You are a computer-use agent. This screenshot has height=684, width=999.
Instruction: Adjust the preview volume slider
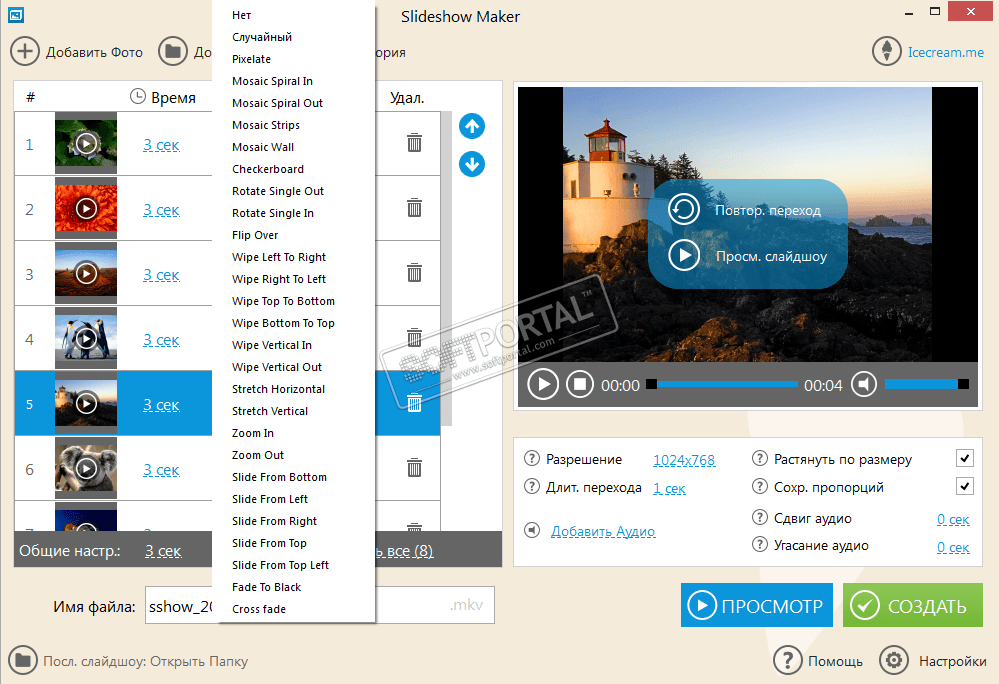(x=927, y=383)
